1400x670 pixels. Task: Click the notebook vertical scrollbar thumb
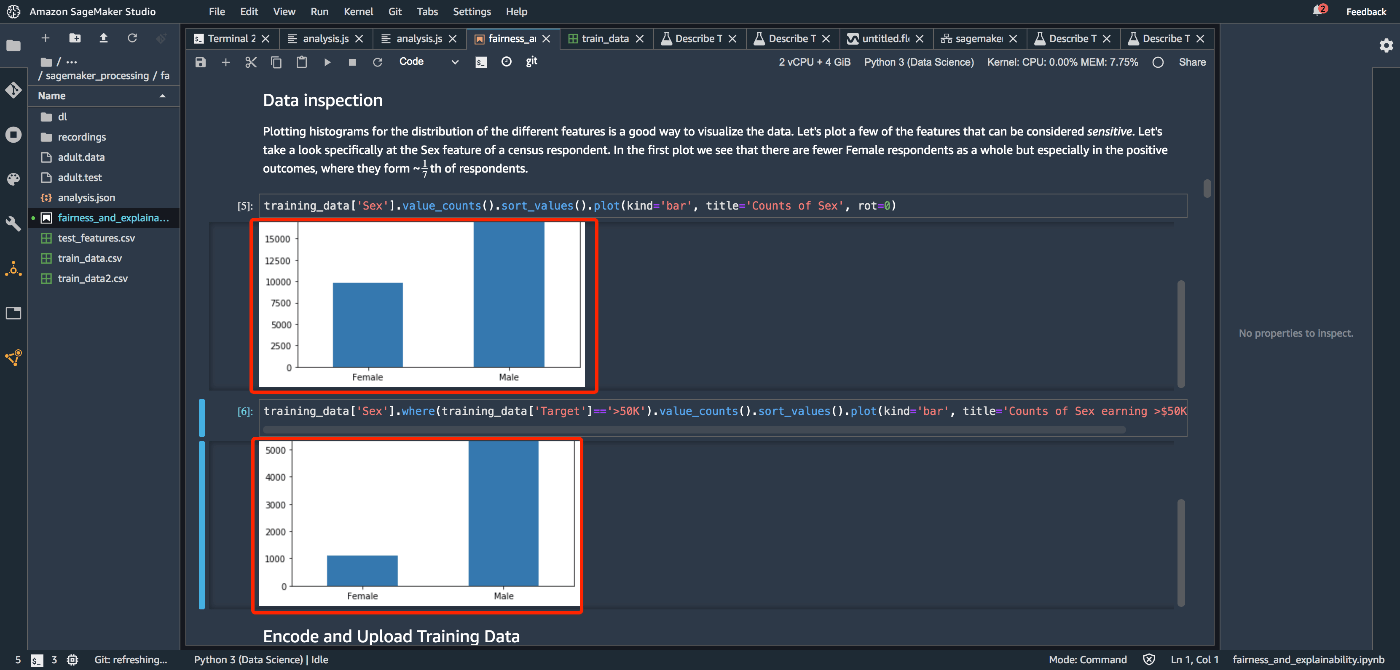click(1207, 188)
